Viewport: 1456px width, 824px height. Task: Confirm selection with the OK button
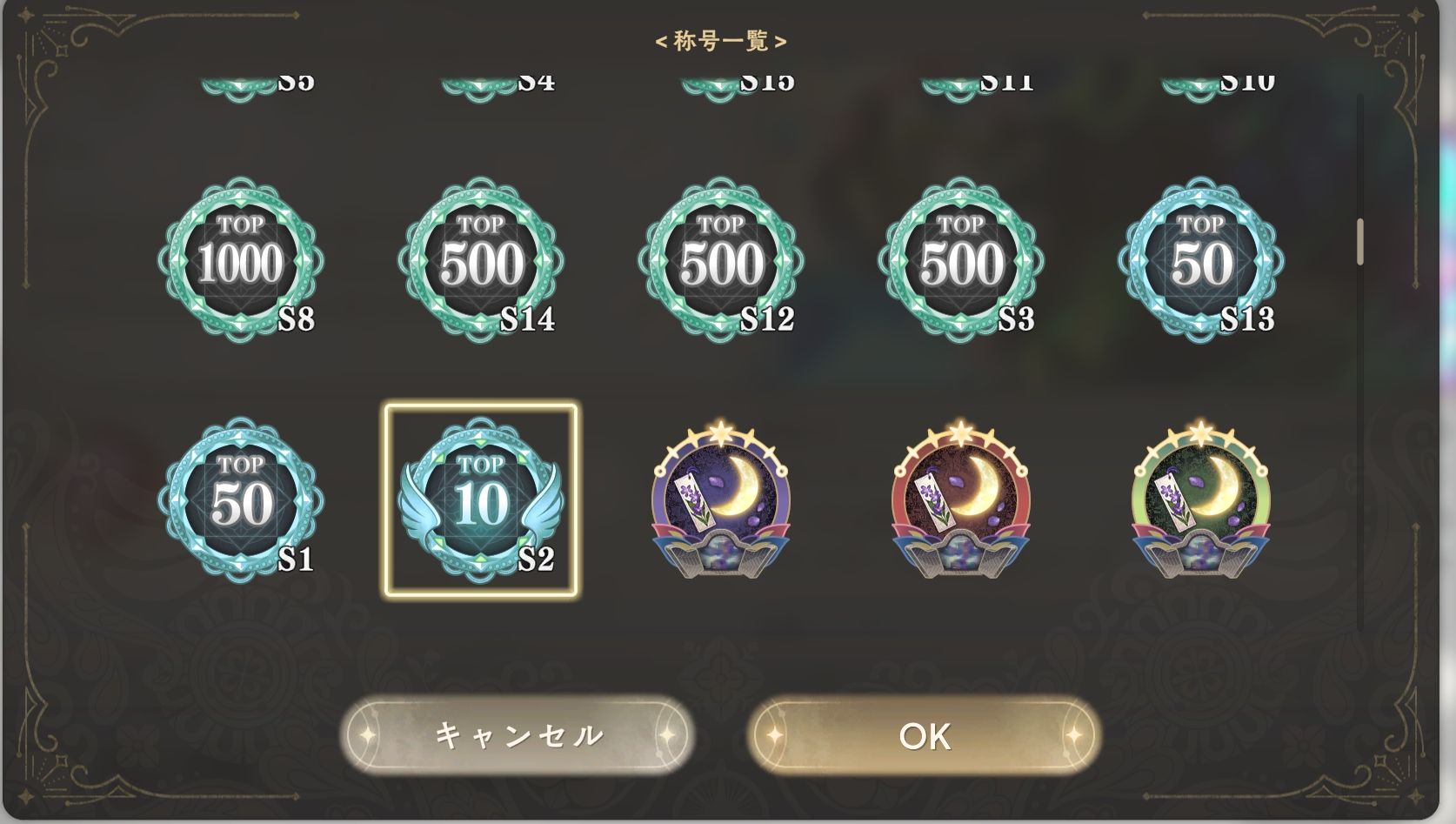tap(925, 735)
